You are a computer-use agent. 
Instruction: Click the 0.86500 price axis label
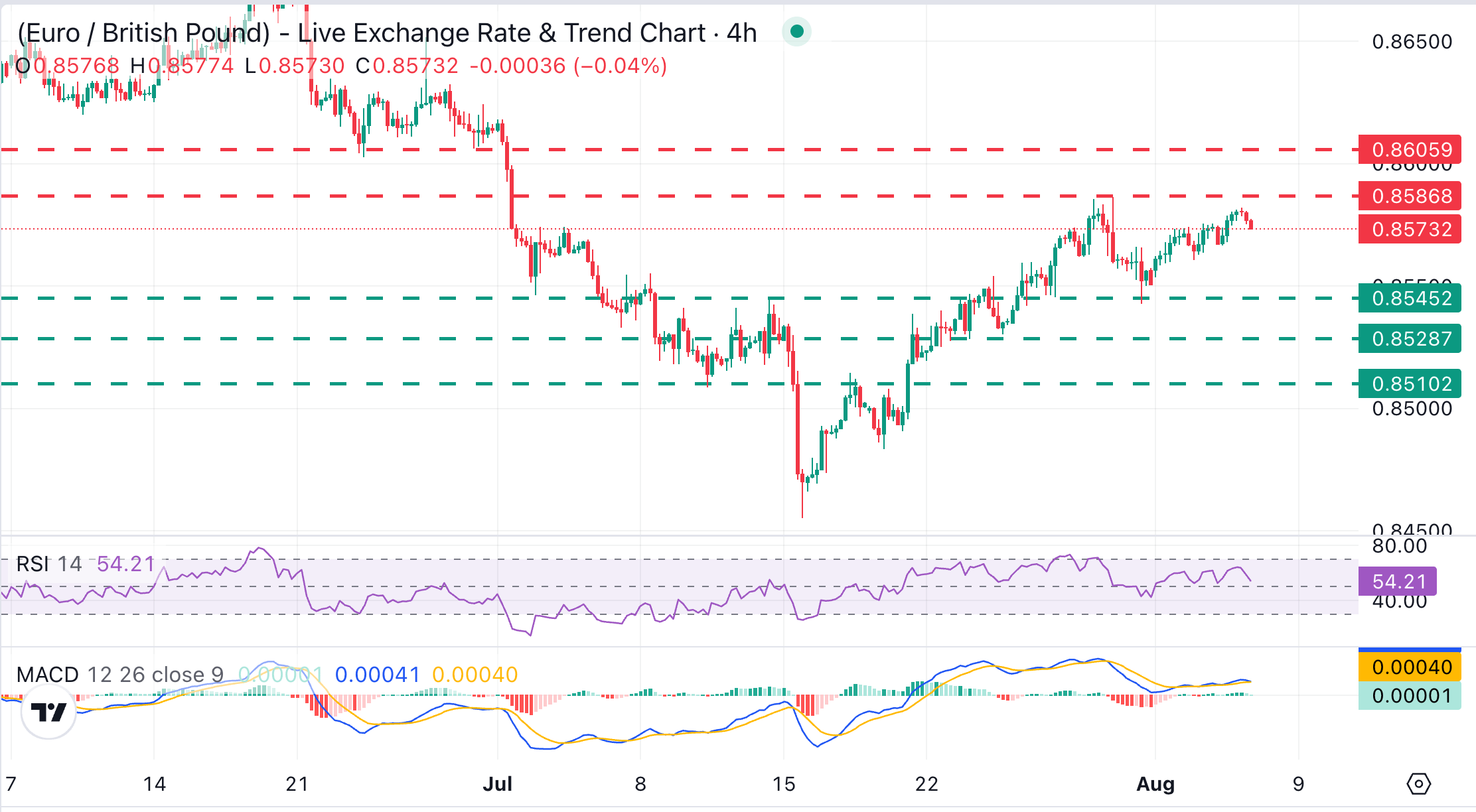[1412, 42]
